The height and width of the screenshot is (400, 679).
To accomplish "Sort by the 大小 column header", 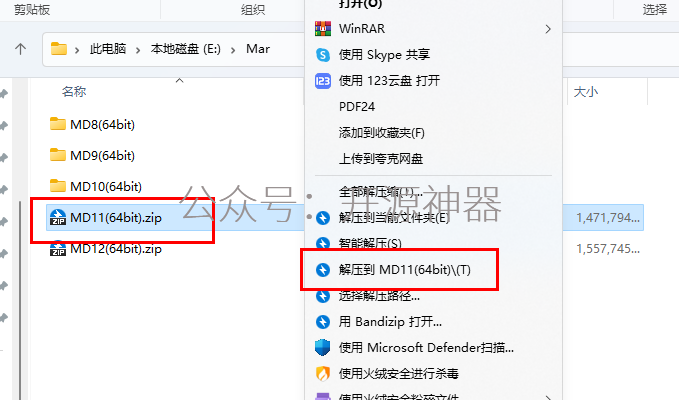I will pos(585,92).
